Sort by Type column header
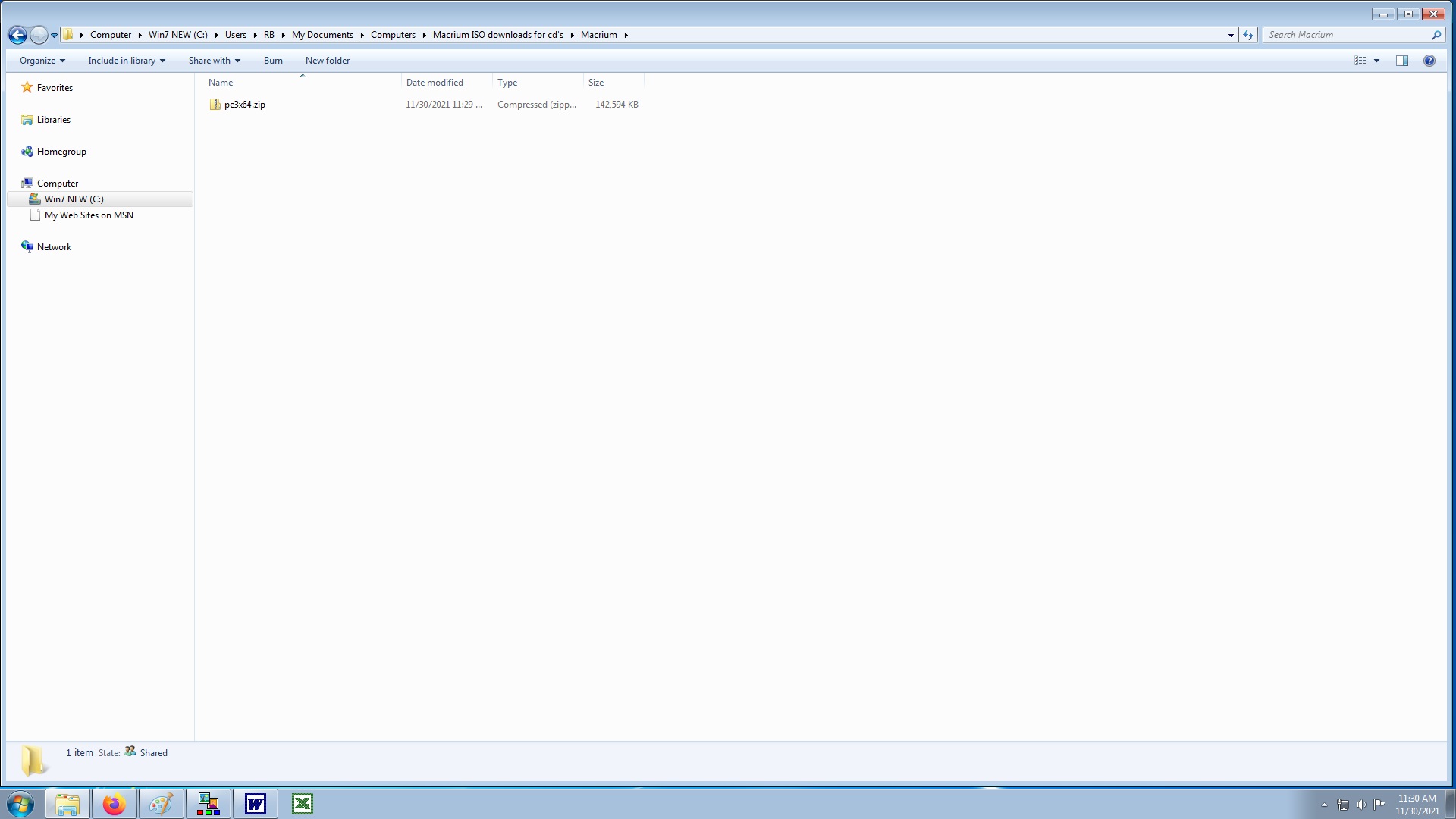The height and width of the screenshot is (819, 1456). coord(538,83)
